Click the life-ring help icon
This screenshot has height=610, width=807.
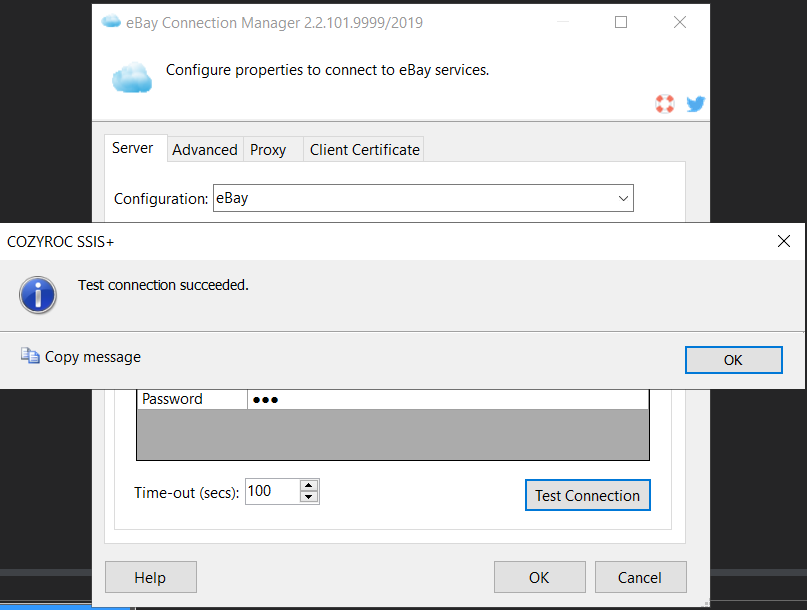[x=664, y=104]
